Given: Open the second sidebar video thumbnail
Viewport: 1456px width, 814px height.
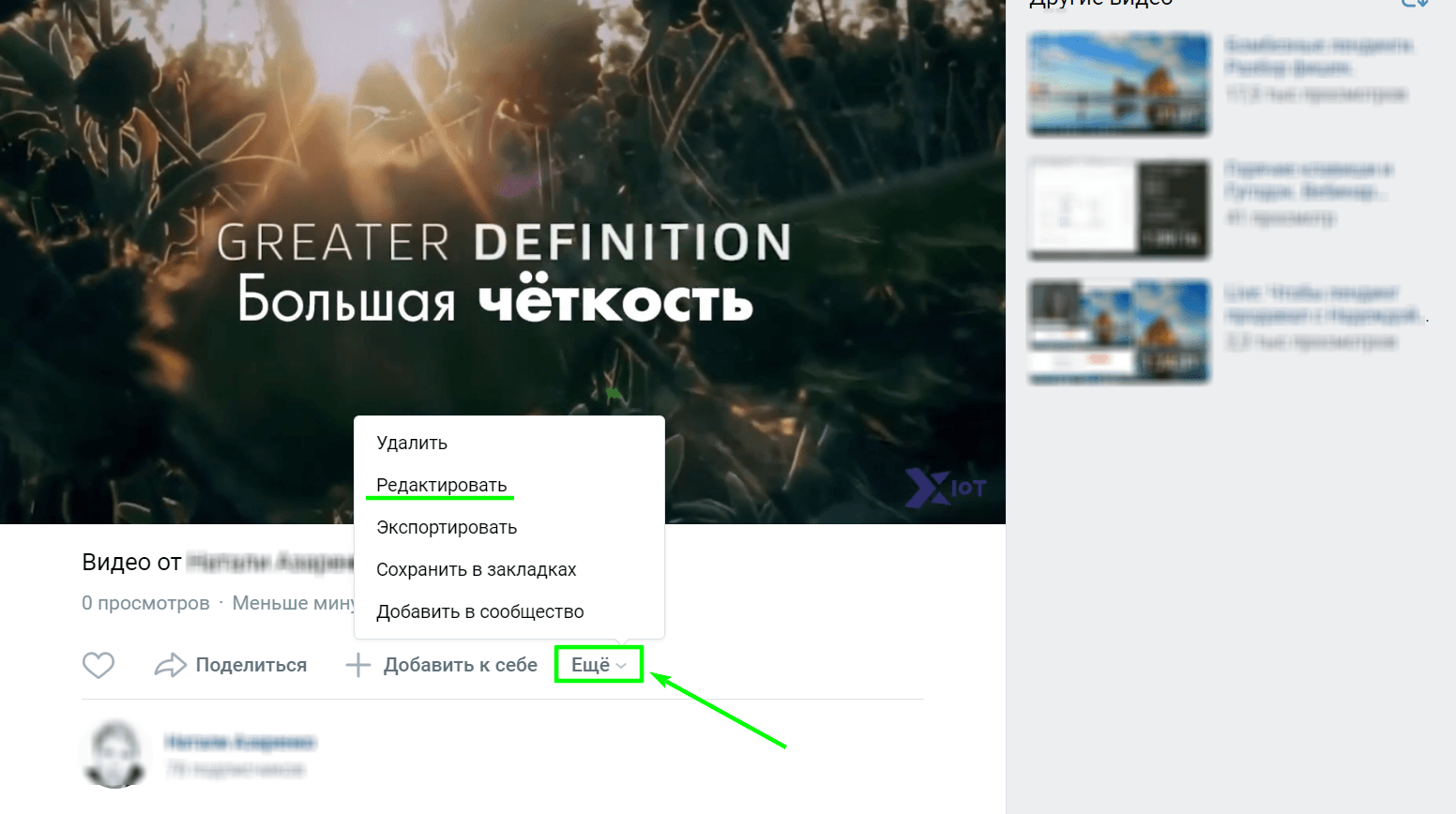Looking at the screenshot, I should [x=1119, y=208].
